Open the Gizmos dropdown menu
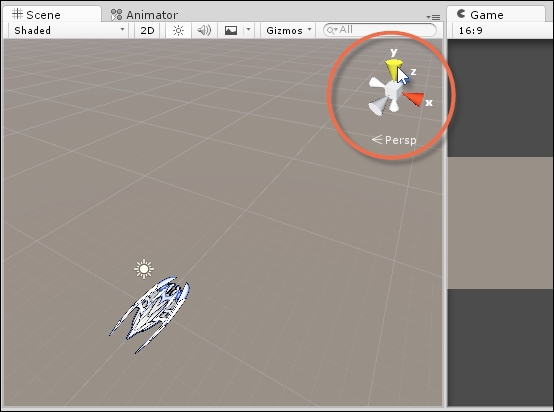 [x=288, y=30]
